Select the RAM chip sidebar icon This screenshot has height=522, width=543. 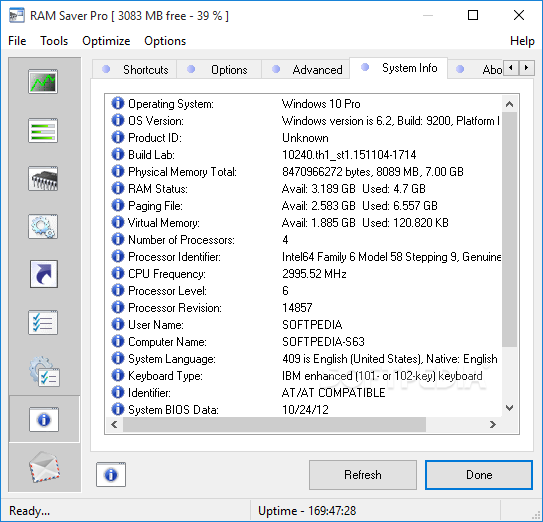click(43, 179)
